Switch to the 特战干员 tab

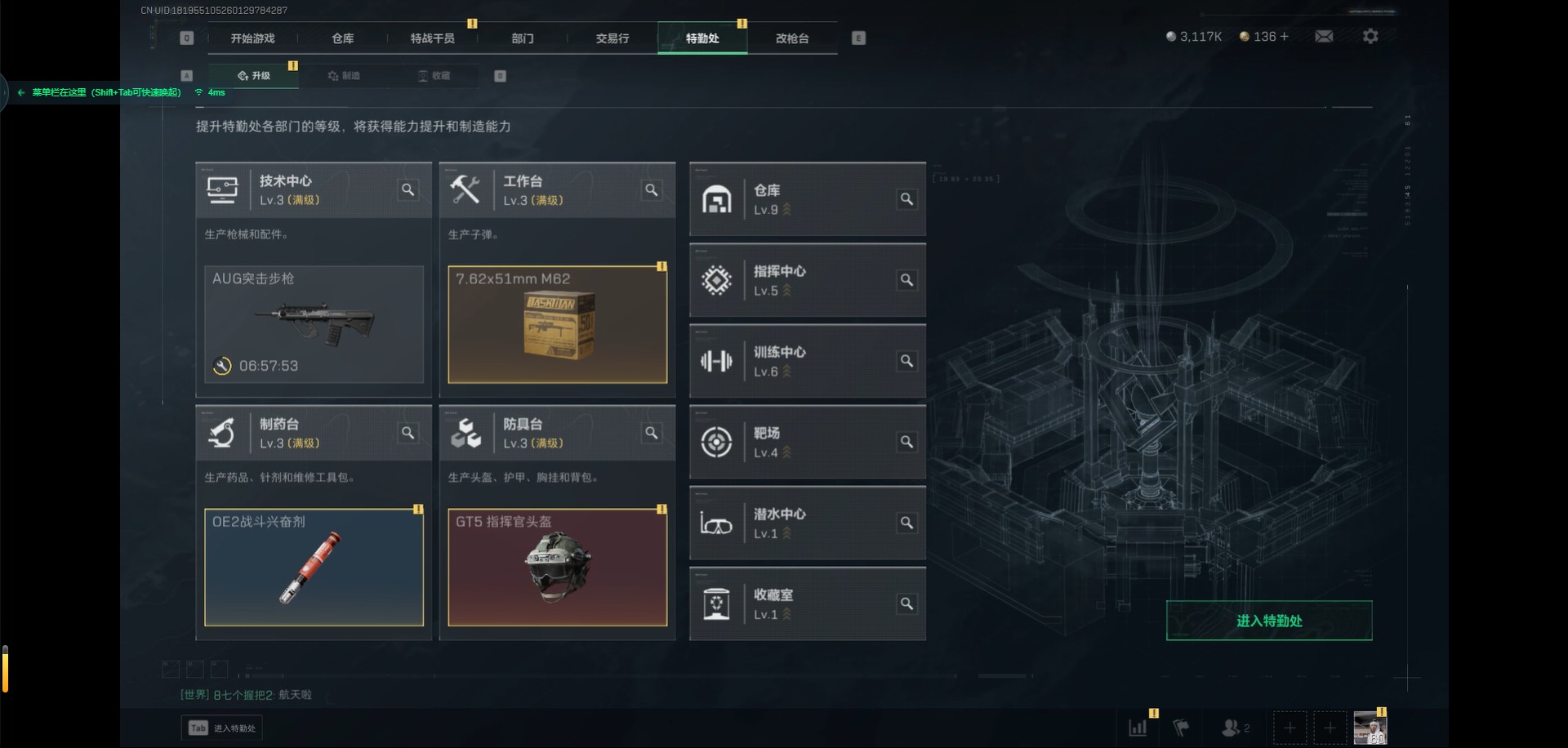point(432,38)
